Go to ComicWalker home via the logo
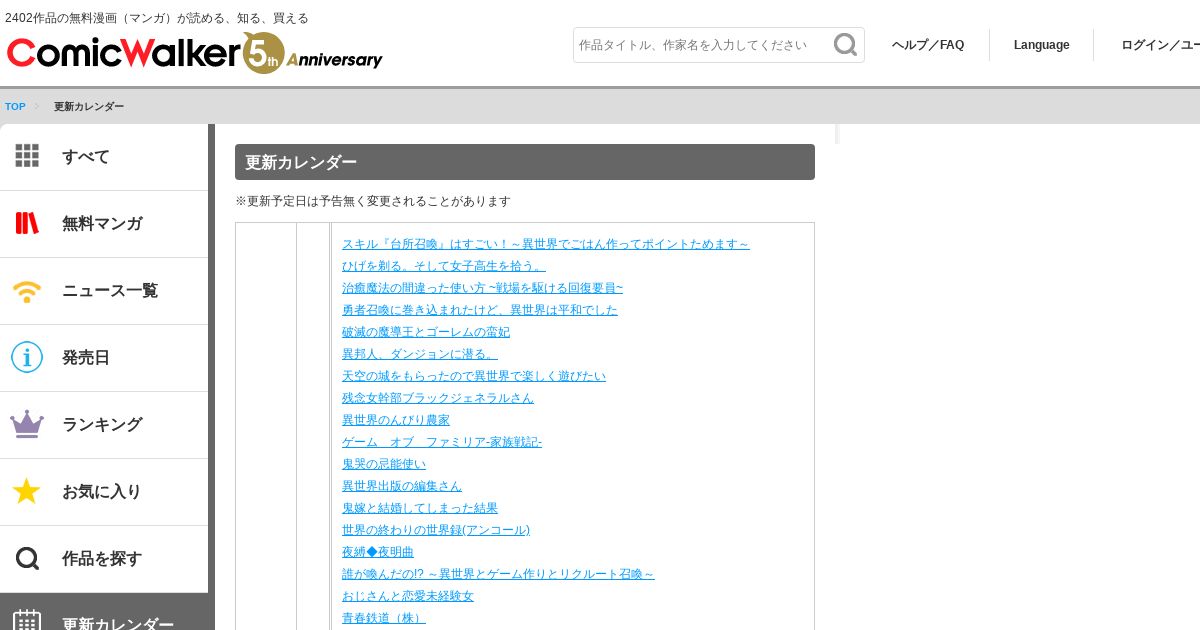The width and height of the screenshot is (1200, 630). (x=122, y=52)
